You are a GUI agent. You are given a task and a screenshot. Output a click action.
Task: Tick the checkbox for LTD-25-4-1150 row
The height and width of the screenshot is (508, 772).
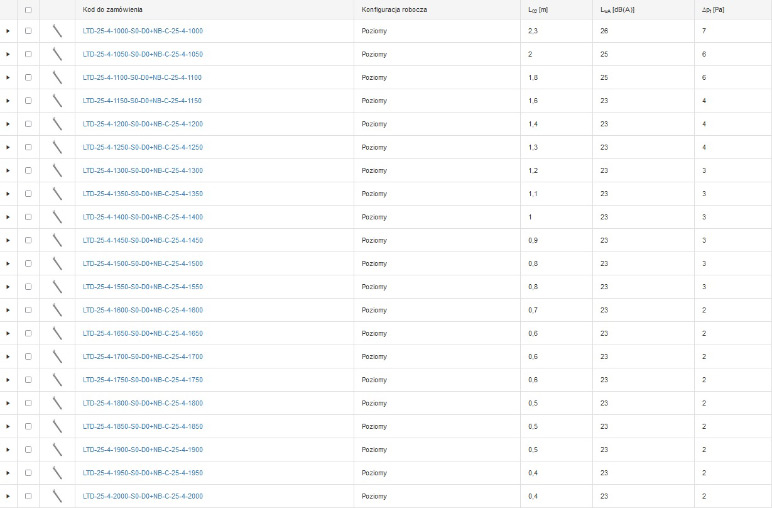pyautogui.click(x=28, y=100)
